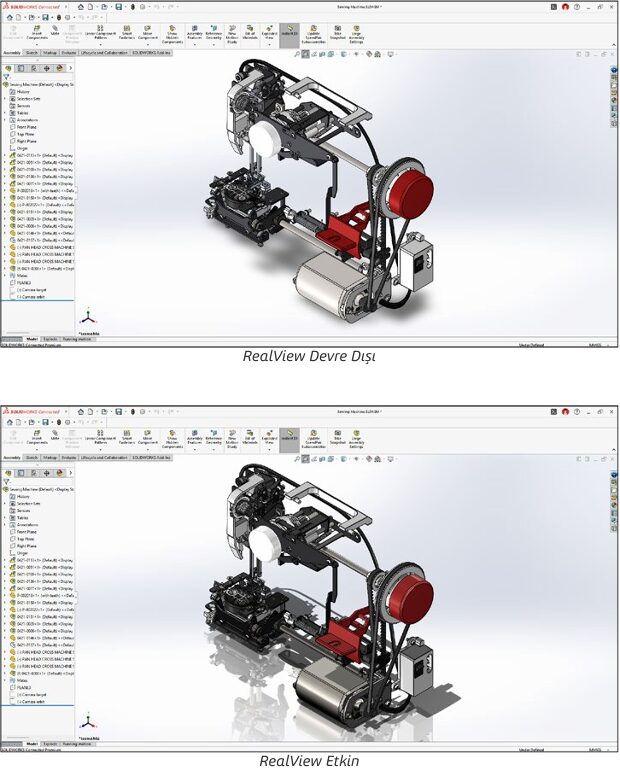Expand the Annotations node in the upper feature tree
The height and width of the screenshot is (776, 620).
[5, 120]
